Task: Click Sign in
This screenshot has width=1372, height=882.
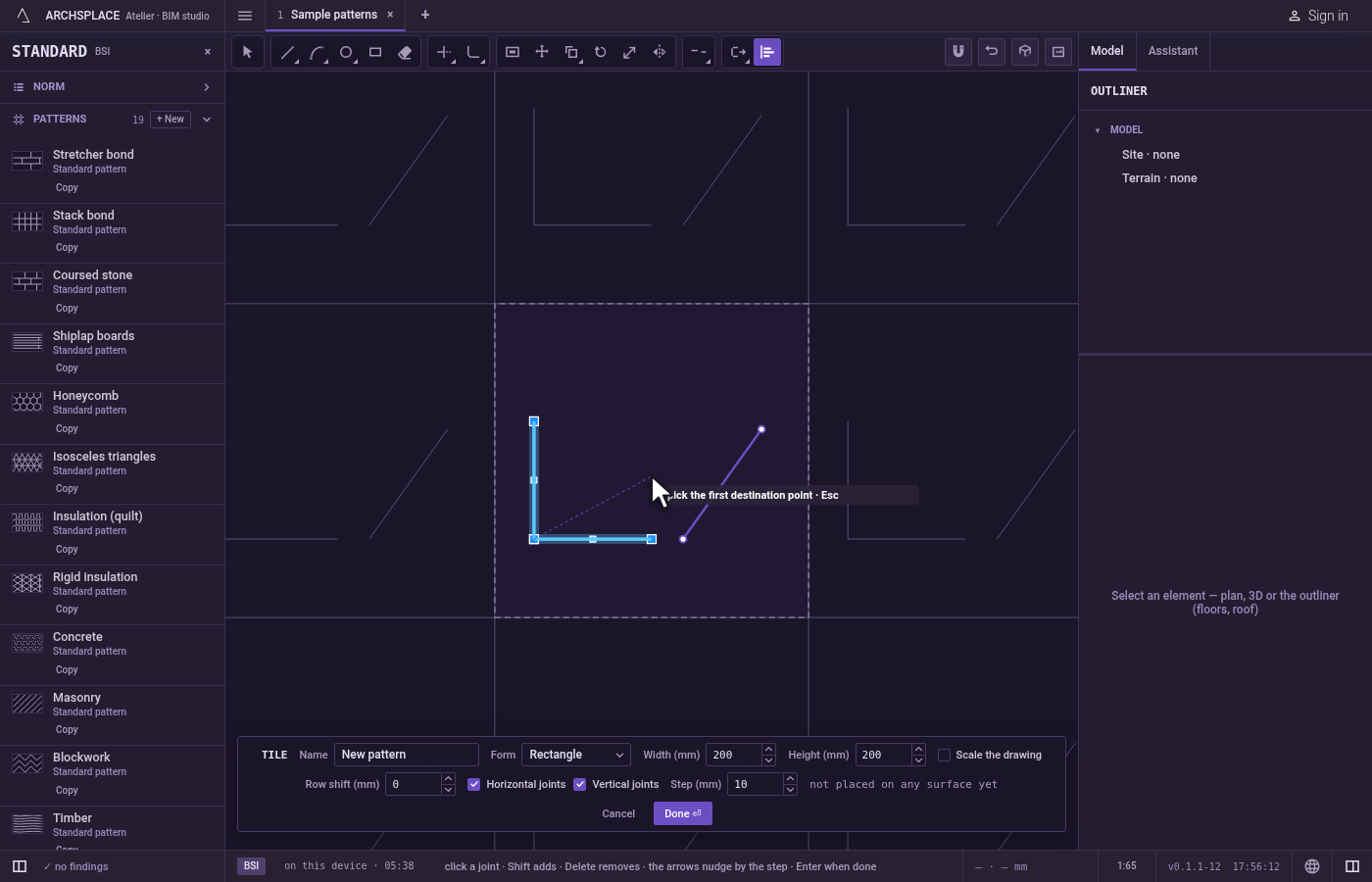Action: 1318,16
